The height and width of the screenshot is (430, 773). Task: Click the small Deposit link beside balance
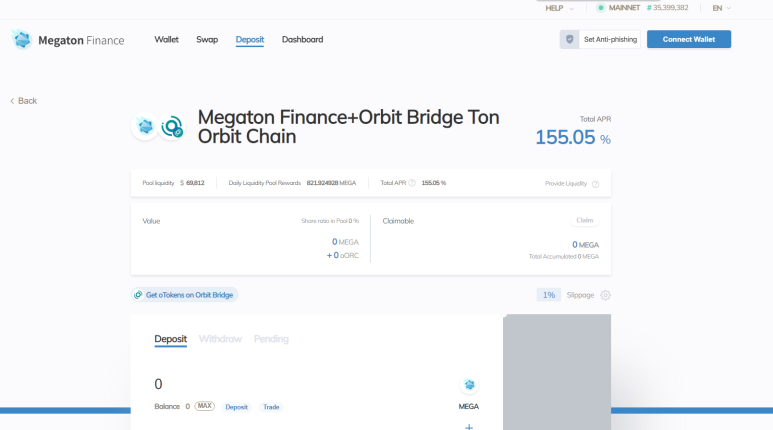237,407
